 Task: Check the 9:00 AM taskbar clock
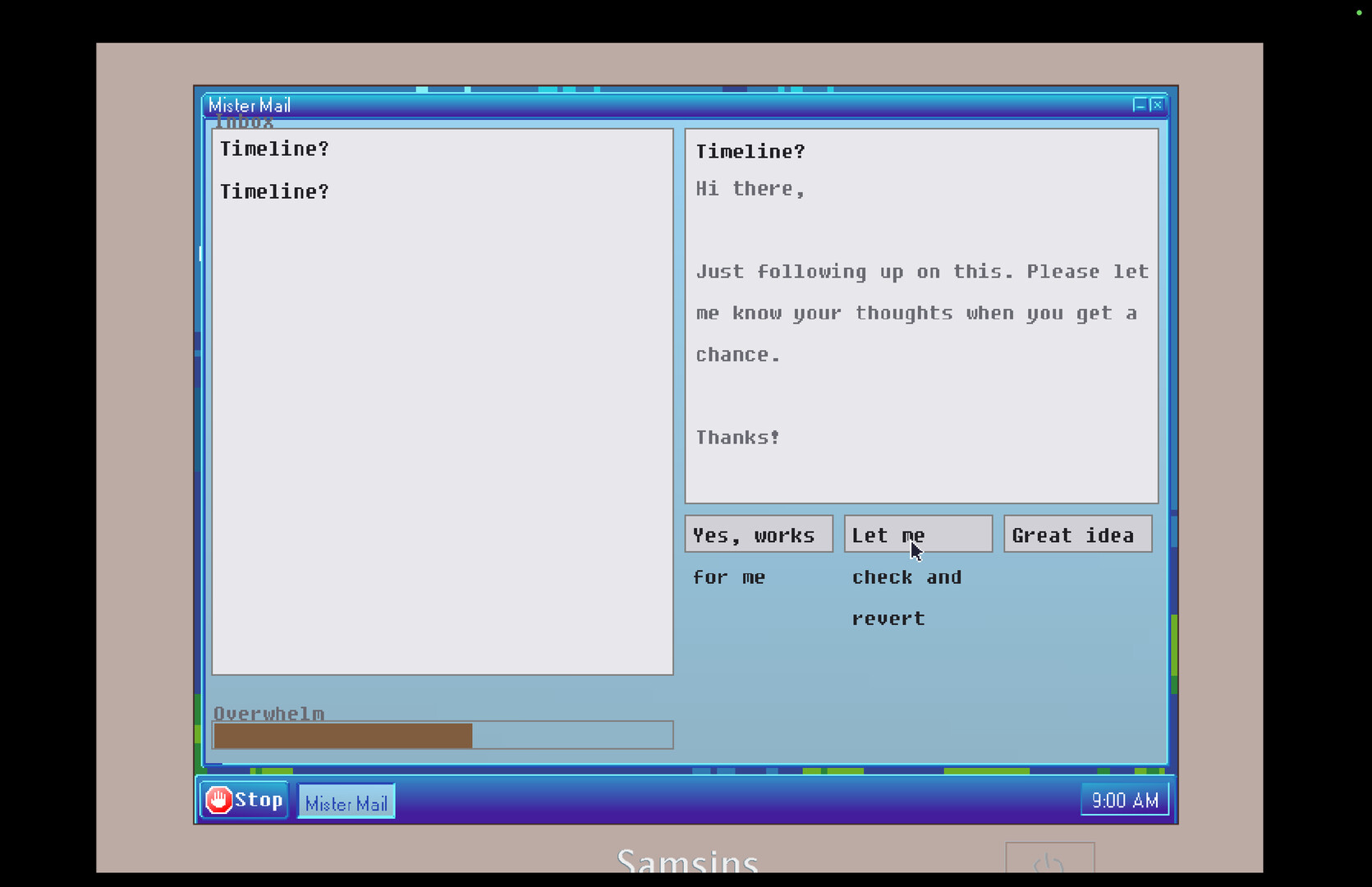pyautogui.click(x=1124, y=800)
